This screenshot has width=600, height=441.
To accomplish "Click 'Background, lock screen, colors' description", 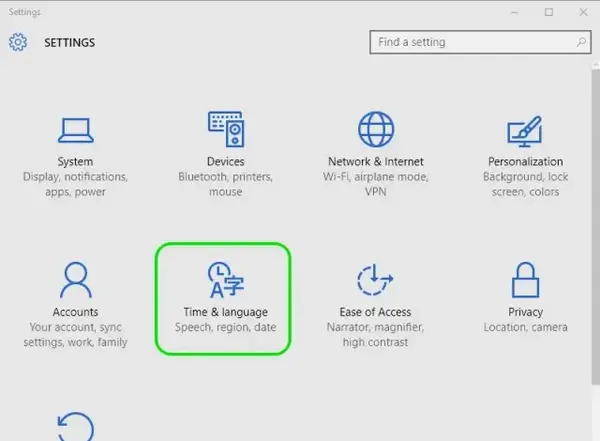I will pyautogui.click(x=525, y=184).
